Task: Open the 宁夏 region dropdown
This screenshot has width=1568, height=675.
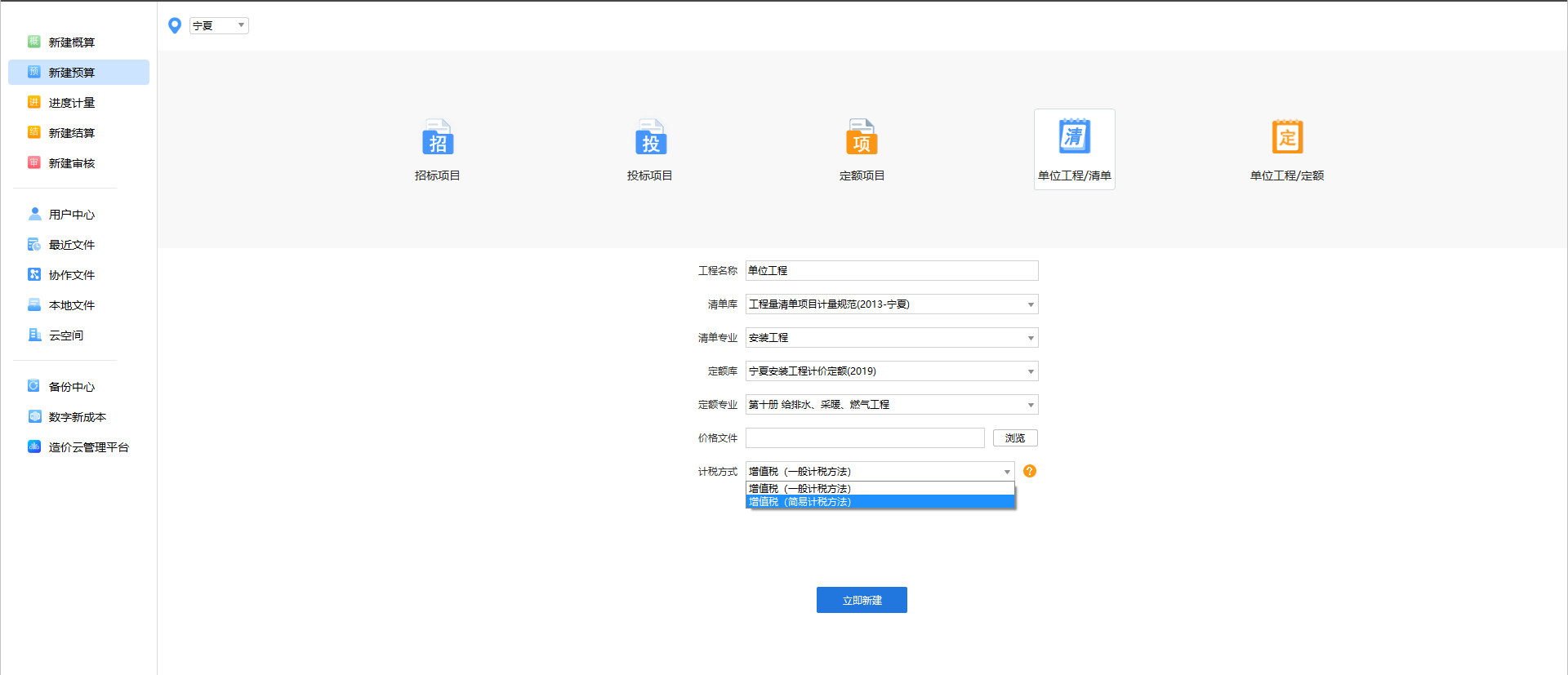Action: (219, 25)
